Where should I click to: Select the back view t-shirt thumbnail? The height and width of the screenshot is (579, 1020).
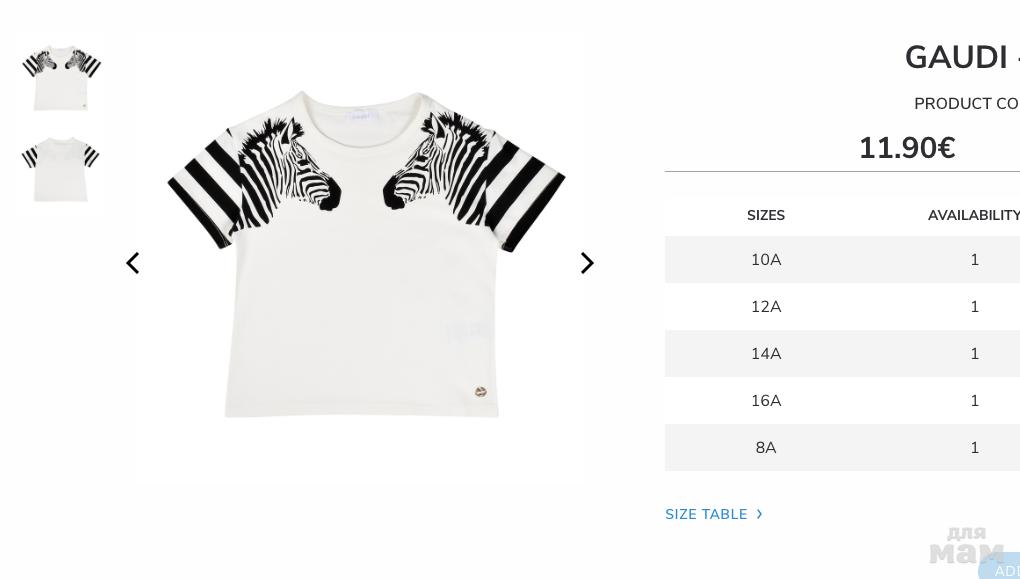(60, 169)
